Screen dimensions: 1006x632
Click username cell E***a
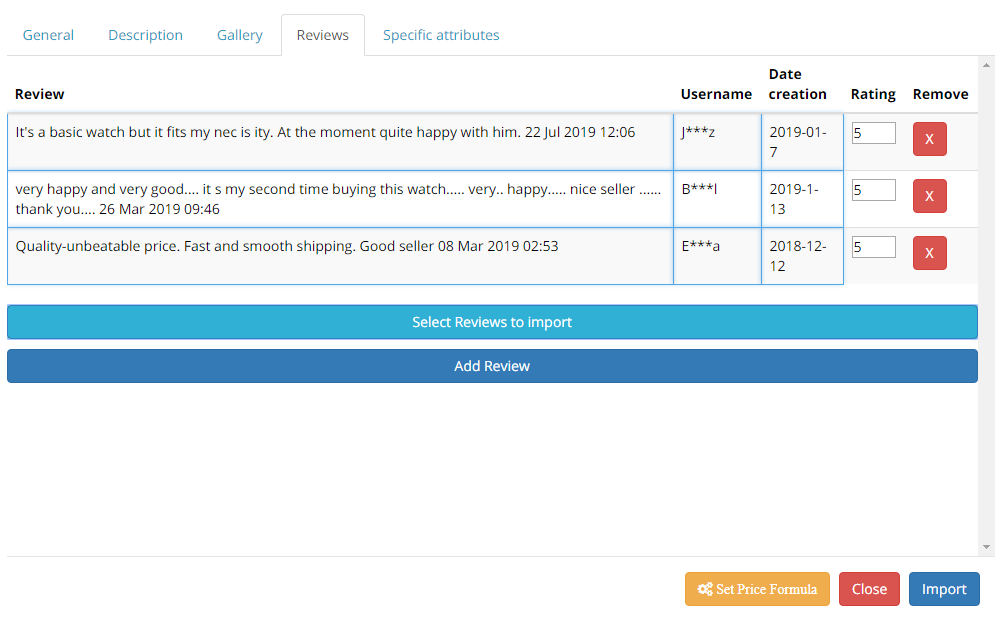tap(717, 256)
